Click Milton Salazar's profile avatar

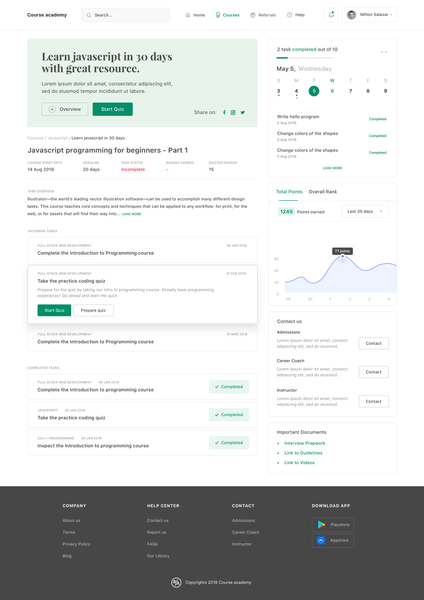(351, 15)
